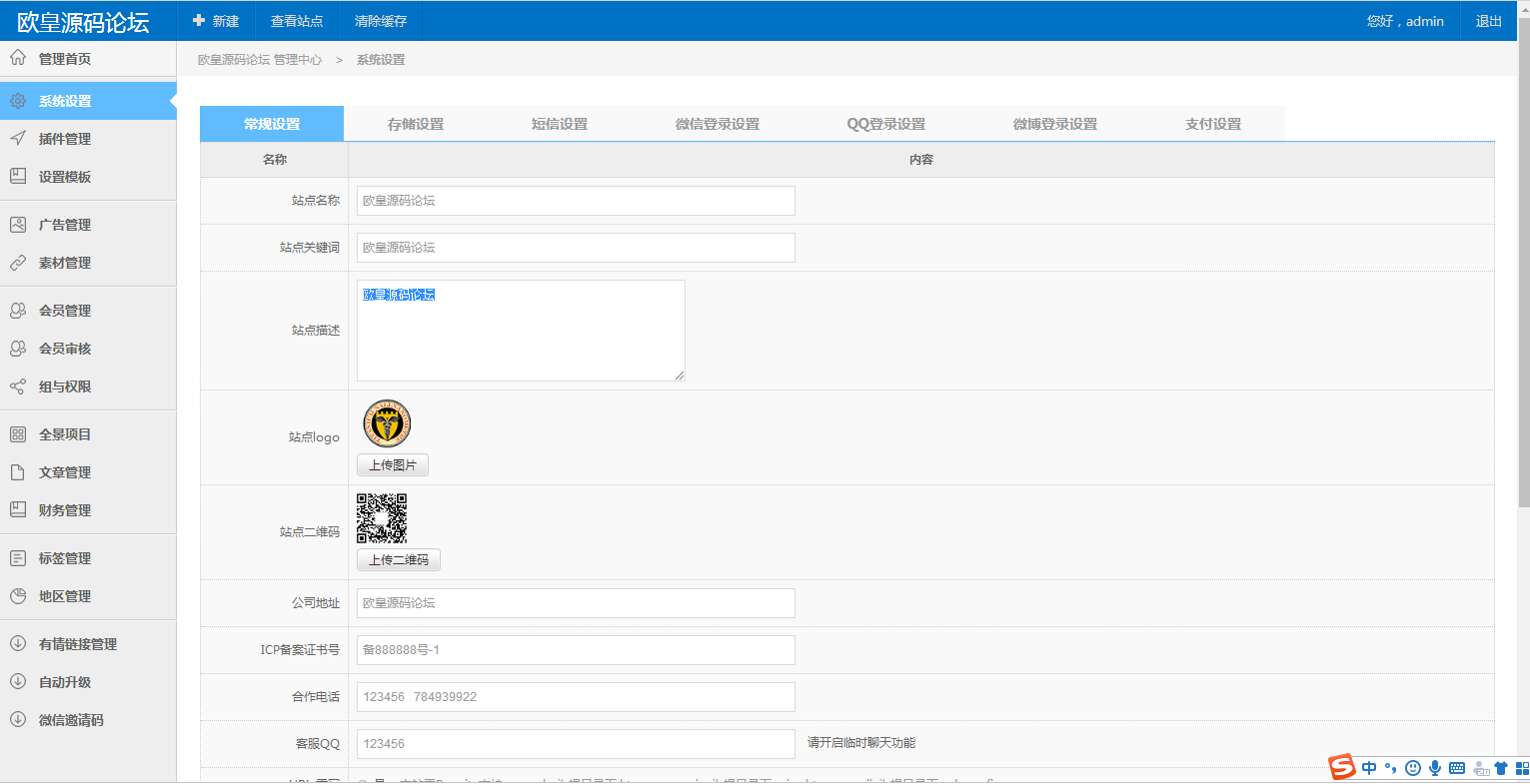Click the pie chart icon for 地区管理

click(18, 596)
